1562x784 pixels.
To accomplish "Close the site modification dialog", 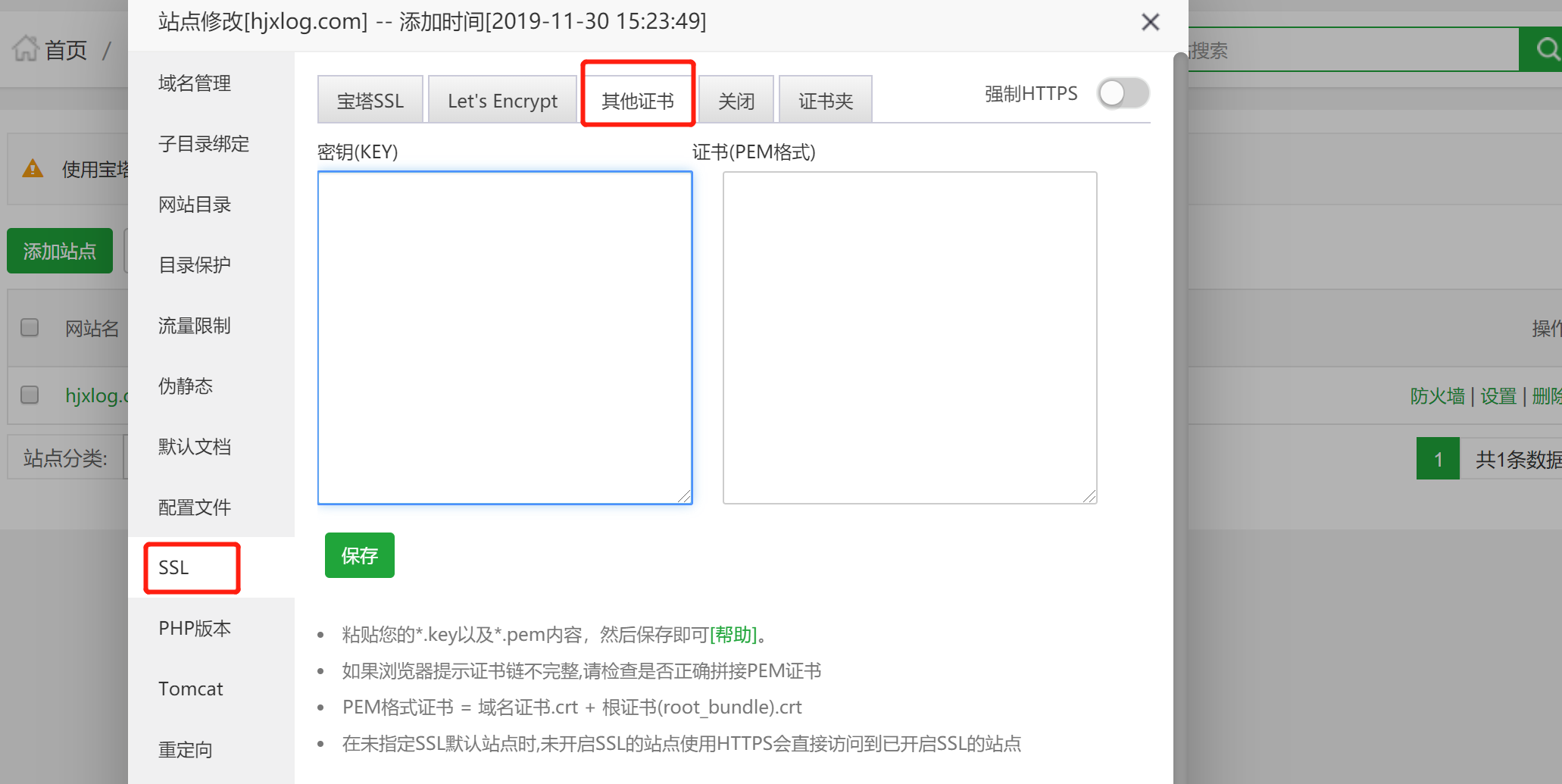I will pyautogui.click(x=1150, y=22).
